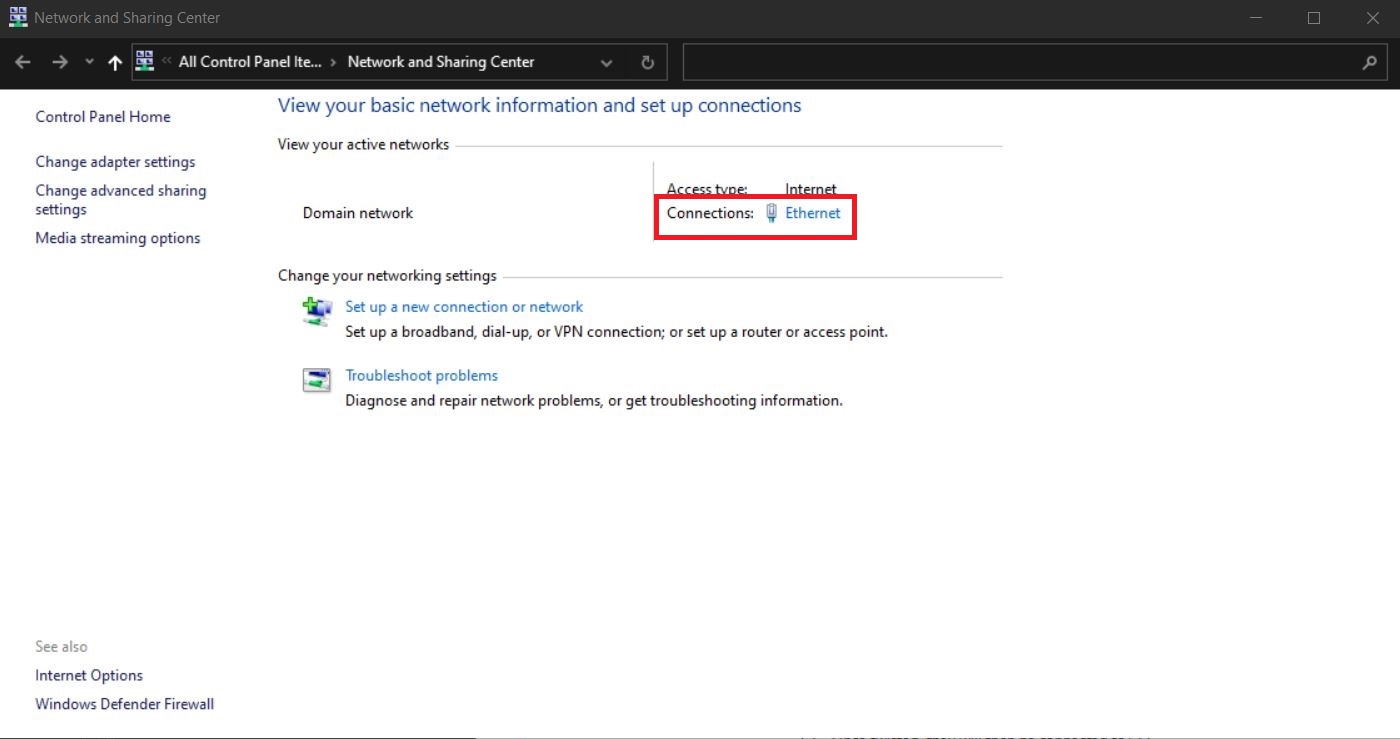Click the Up one level arrow
The width and height of the screenshot is (1400, 739).
pos(115,63)
